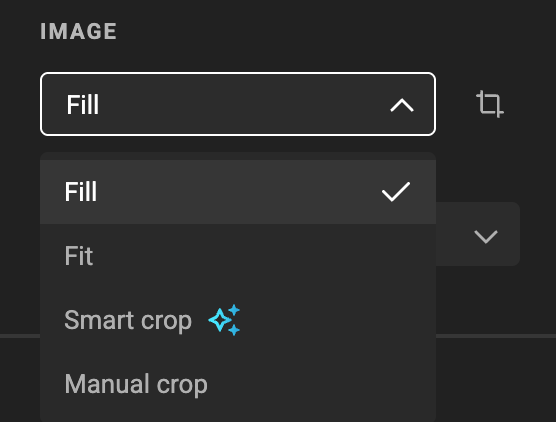The height and width of the screenshot is (422, 556).
Task: Click the Fit text label
Action: pos(79,256)
